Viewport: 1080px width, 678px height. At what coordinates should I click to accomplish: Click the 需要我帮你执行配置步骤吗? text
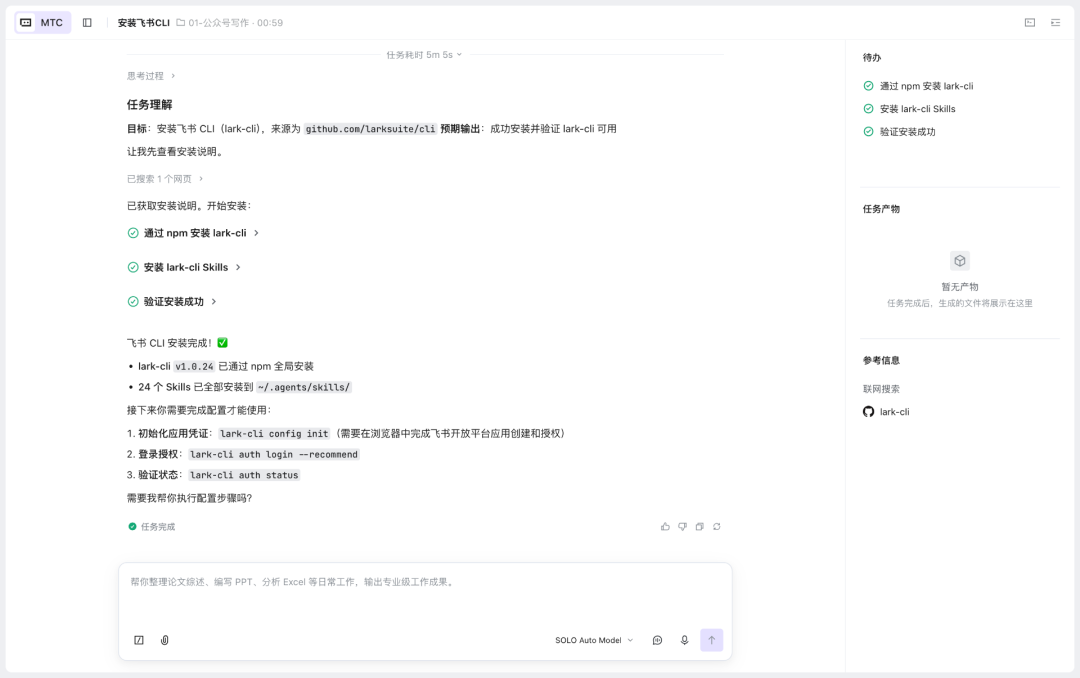pos(189,498)
